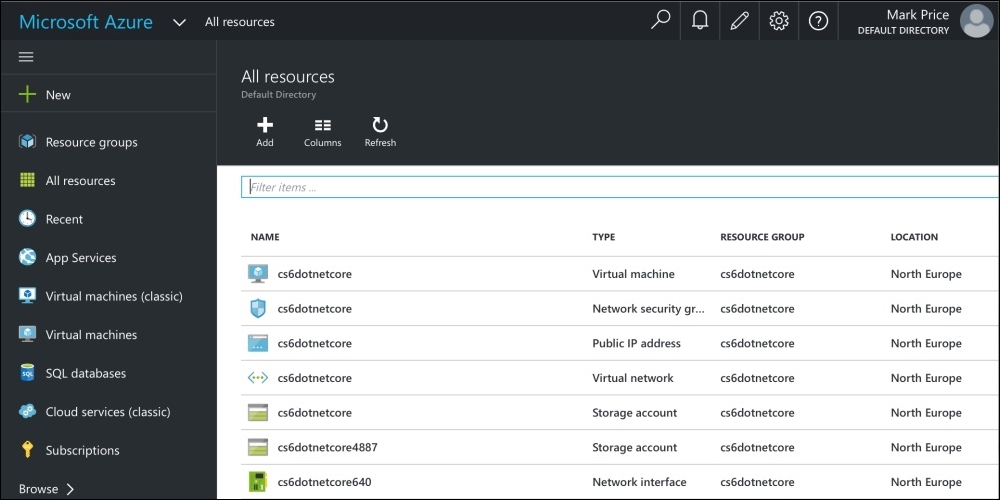Open the search magnifier icon
This screenshot has height=500, width=1000.
click(x=660, y=20)
